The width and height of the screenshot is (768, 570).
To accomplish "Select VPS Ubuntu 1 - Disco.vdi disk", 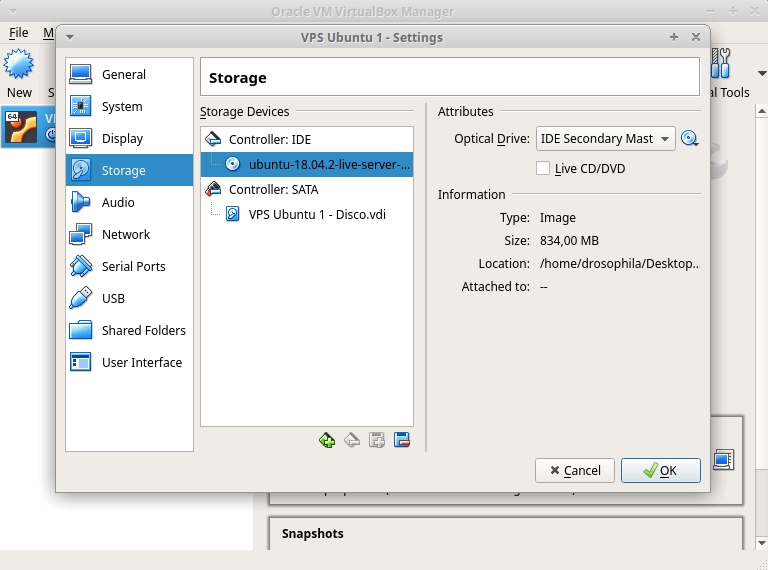I will pos(316,214).
